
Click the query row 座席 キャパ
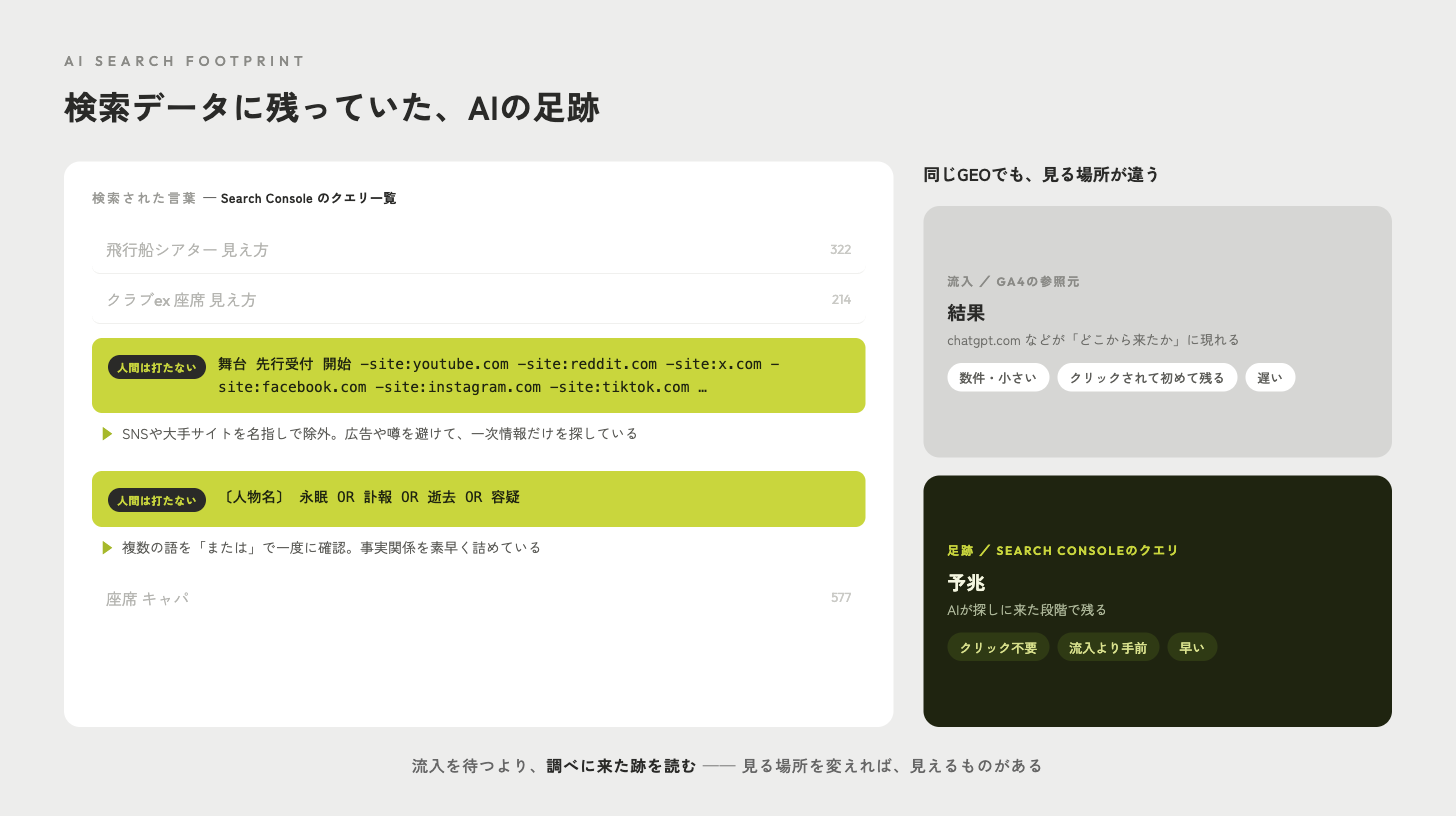click(478, 598)
